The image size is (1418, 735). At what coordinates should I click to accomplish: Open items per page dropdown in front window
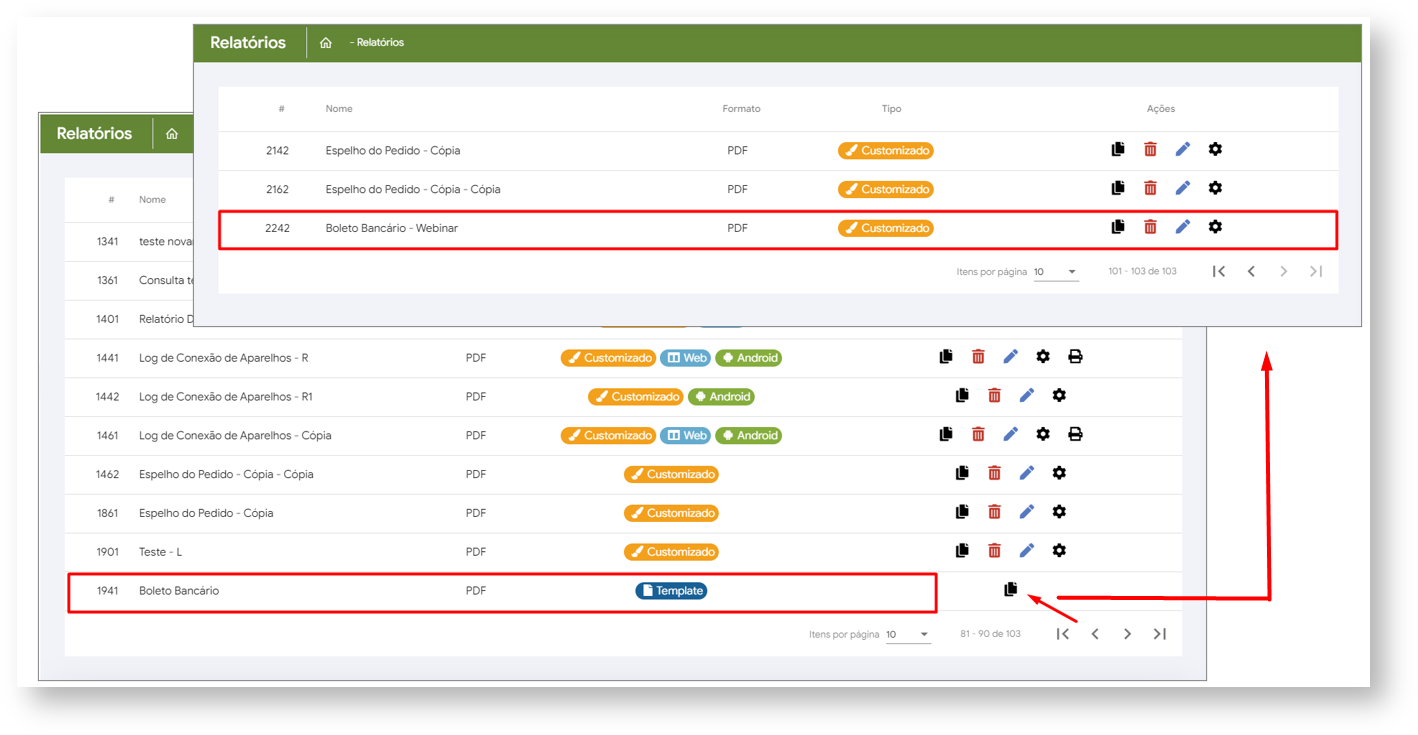(x=1056, y=272)
